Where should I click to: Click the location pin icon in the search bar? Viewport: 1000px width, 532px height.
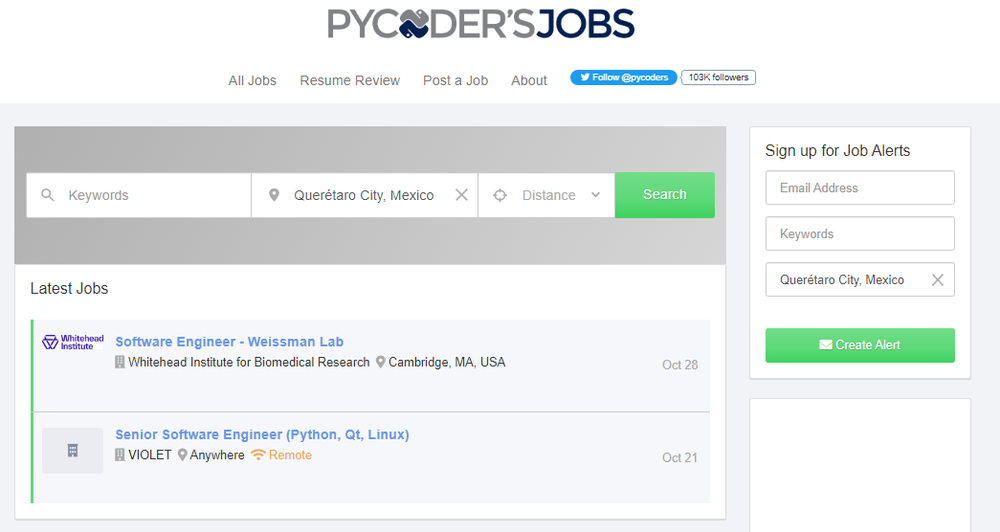pyautogui.click(x=274, y=195)
